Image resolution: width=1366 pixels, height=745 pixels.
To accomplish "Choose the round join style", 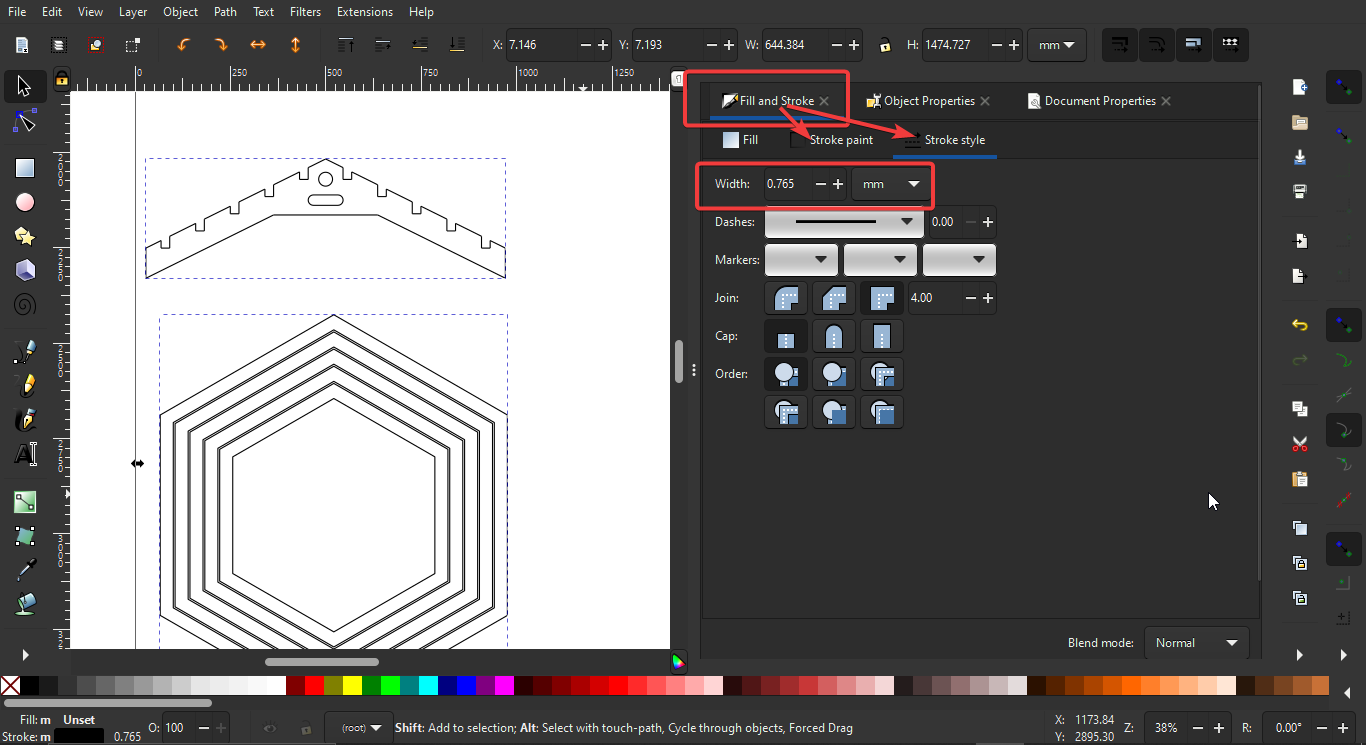I will coord(785,298).
